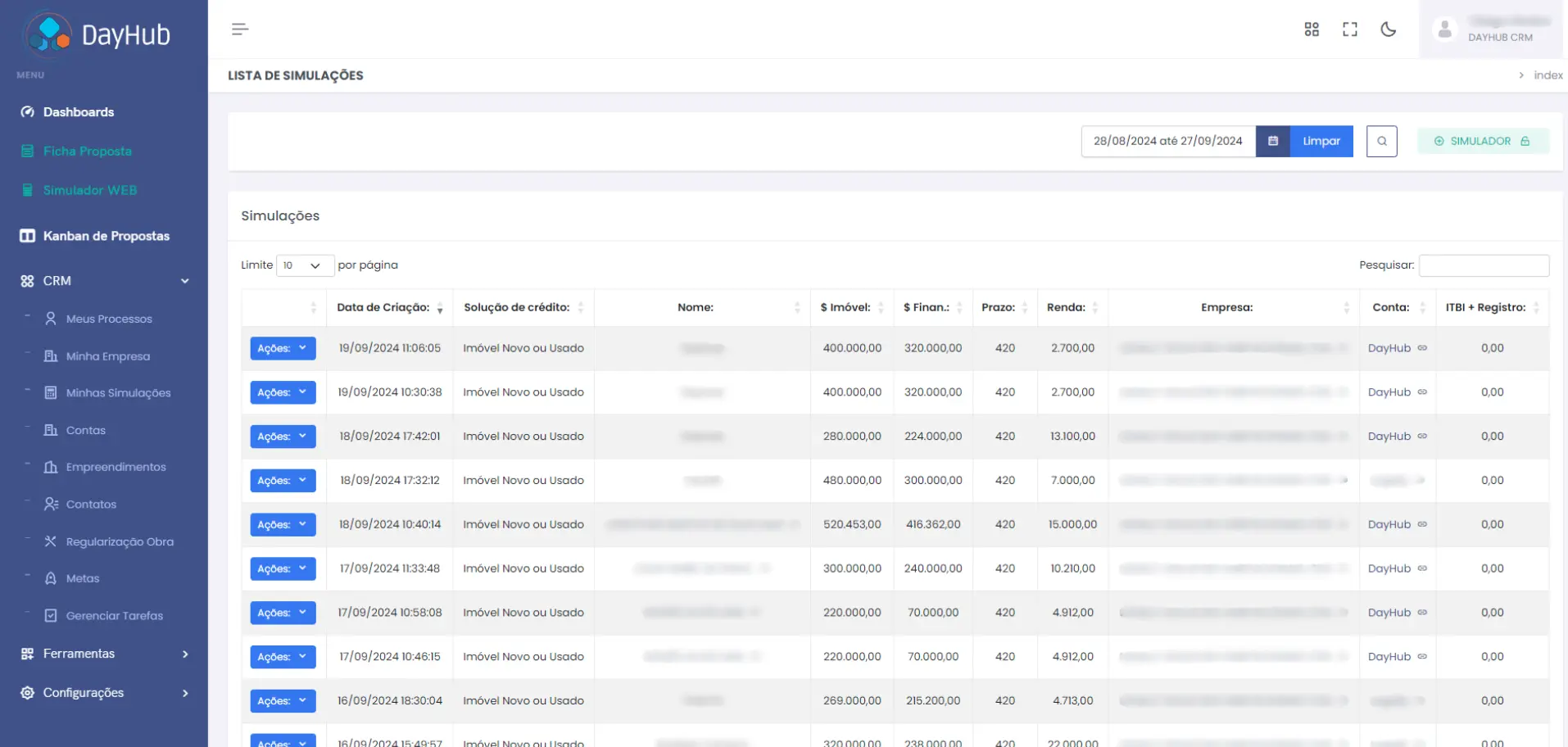The height and width of the screenshot is (747, 1568).
Task: Open Simulador WEB menu item
Action: point(90,190)
